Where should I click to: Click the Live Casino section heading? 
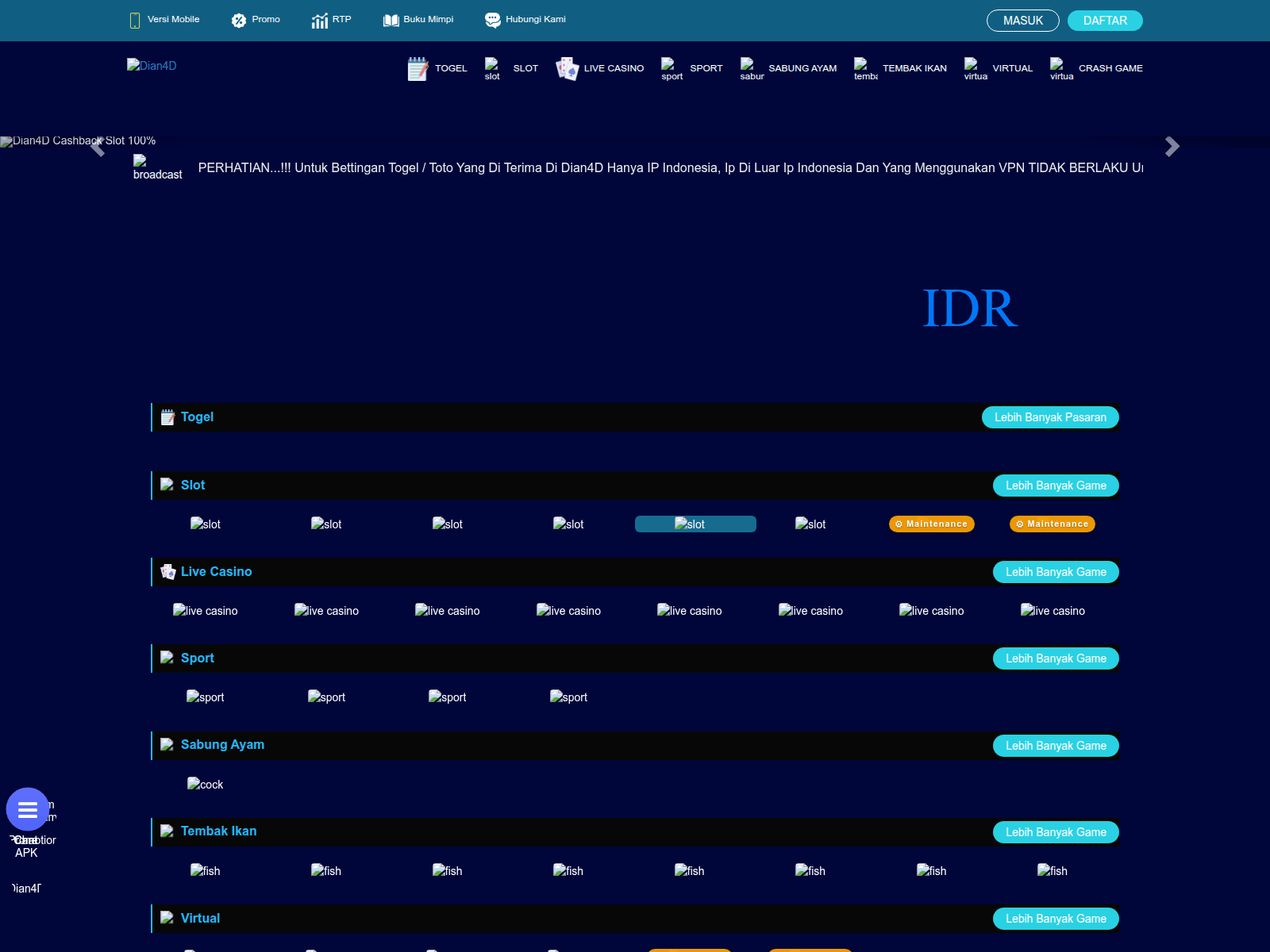[x=216, y=571]
